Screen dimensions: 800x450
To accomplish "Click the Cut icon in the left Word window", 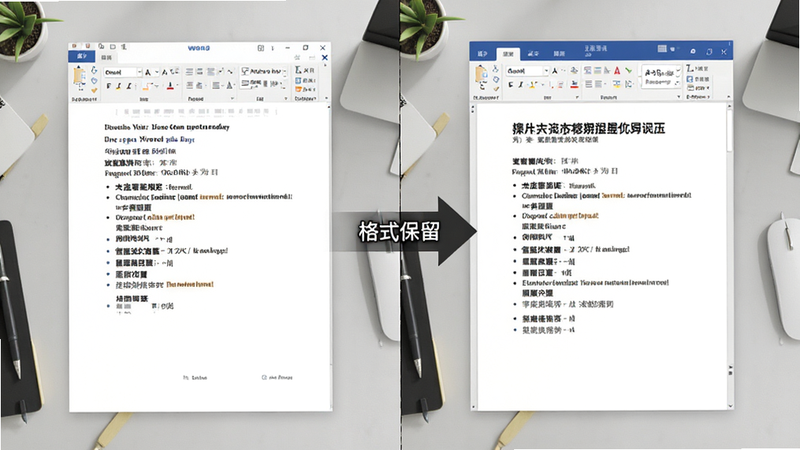I will 94,70.
